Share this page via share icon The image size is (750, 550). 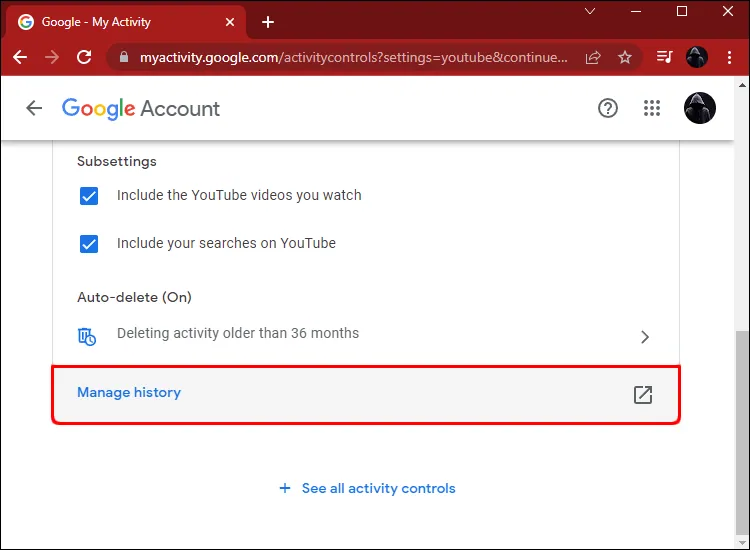593,57
